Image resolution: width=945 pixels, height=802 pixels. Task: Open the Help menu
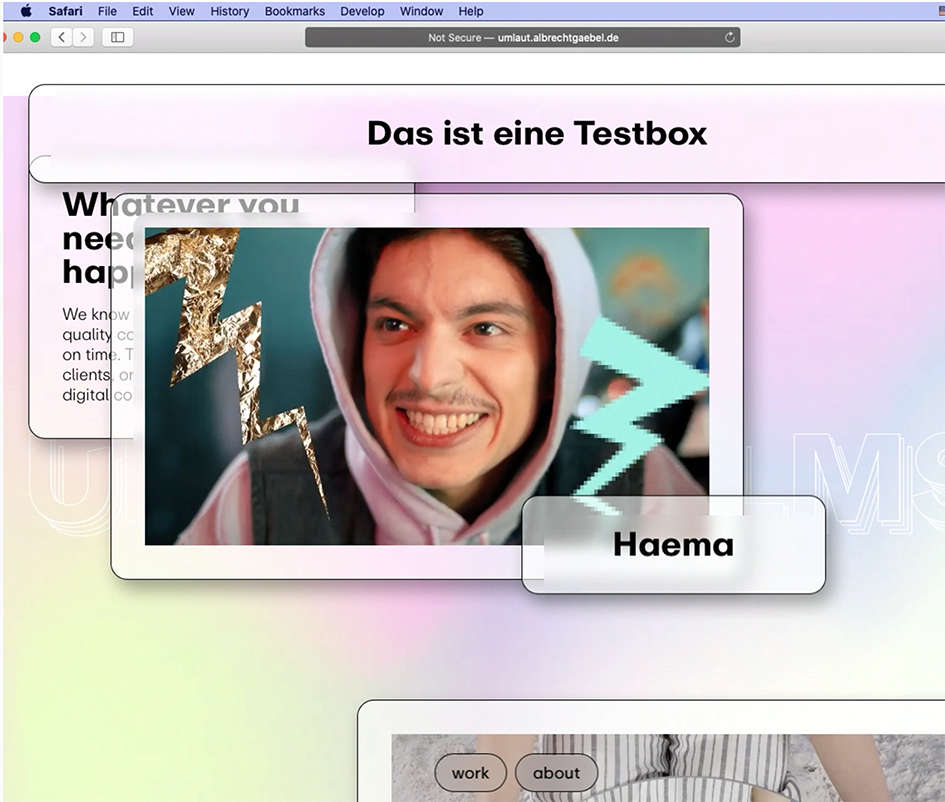[x=471, y=11]
